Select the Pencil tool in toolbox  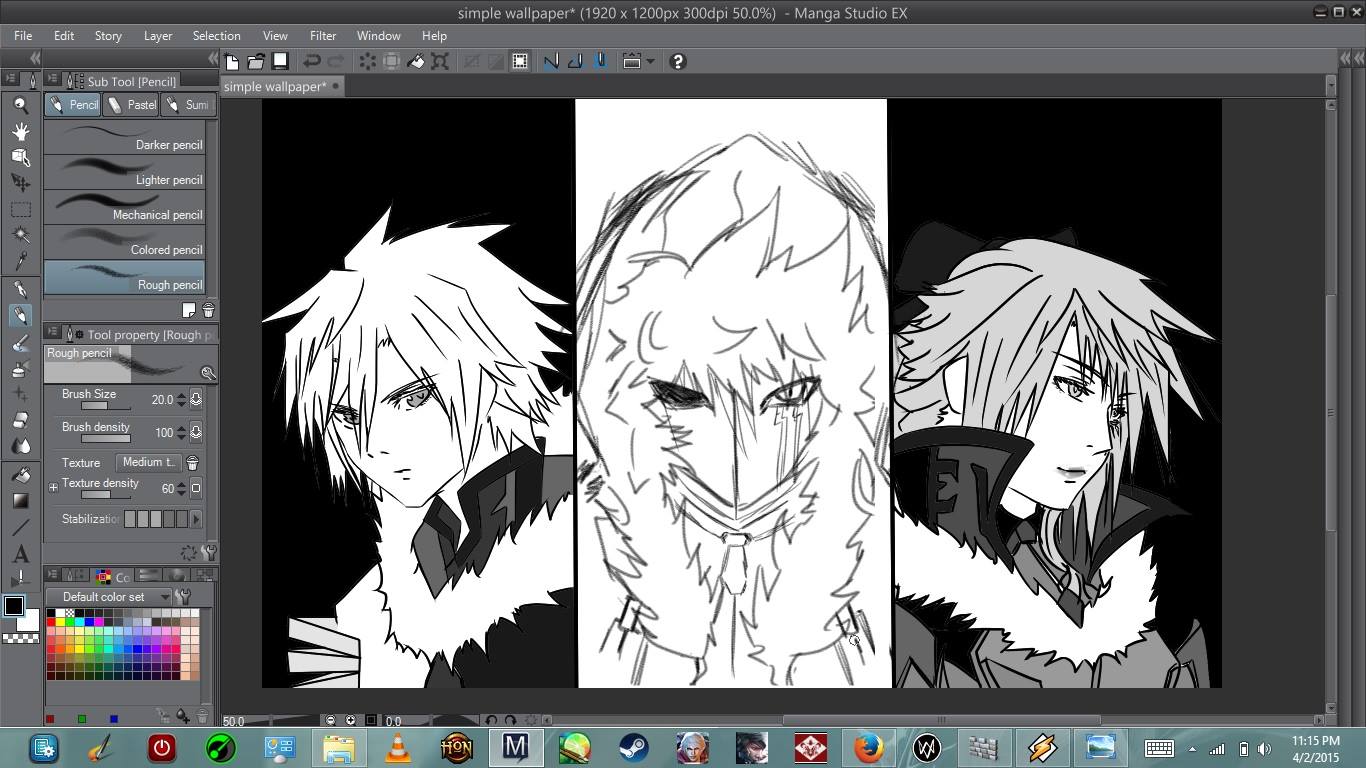[x=20, y=315]
